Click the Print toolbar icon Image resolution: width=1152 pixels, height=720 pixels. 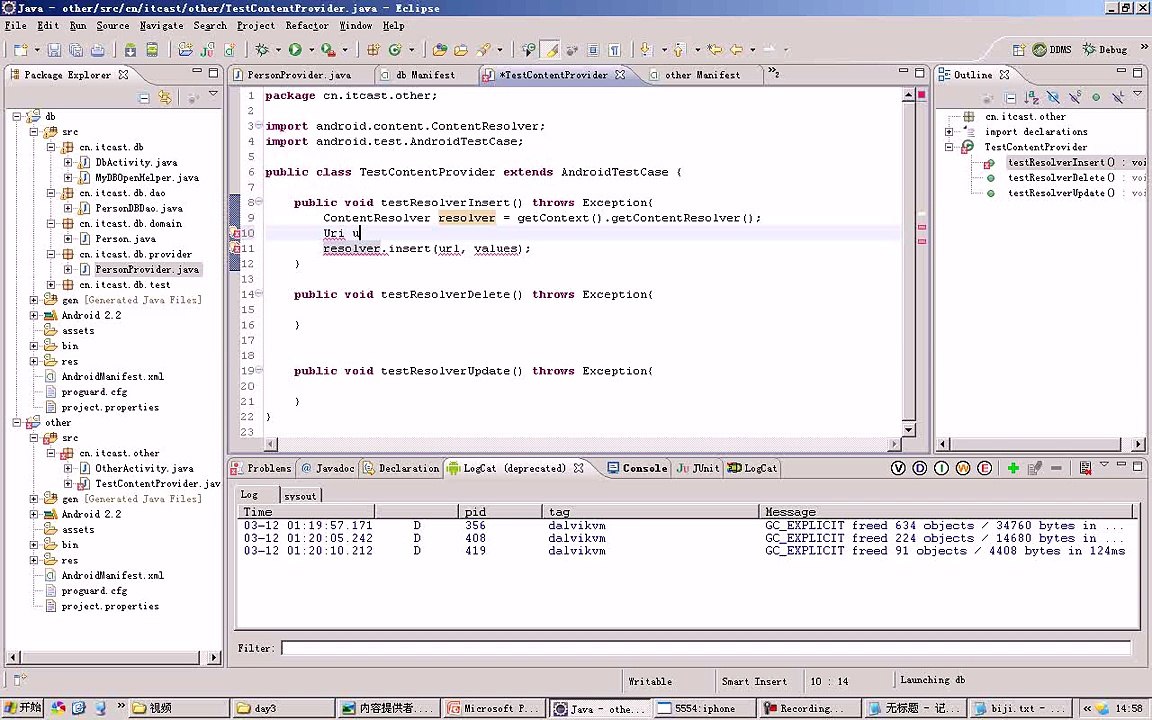click(98, 50)
